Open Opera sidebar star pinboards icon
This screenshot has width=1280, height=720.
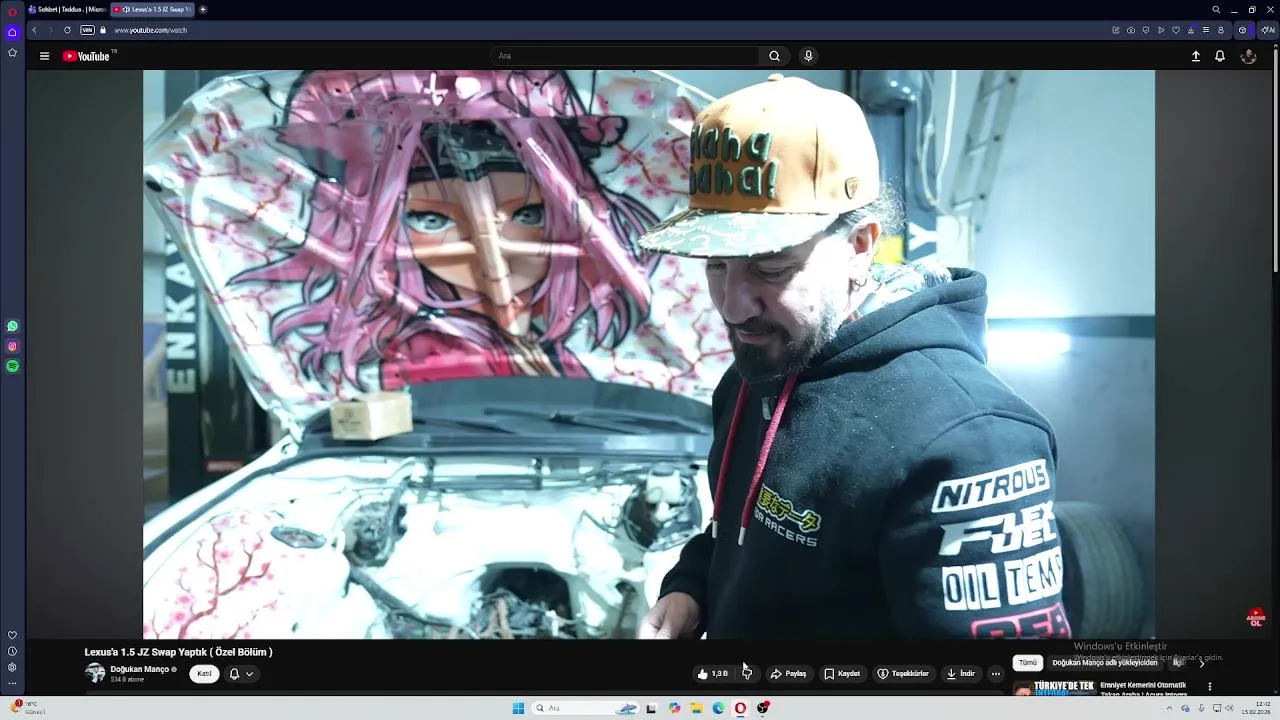(12, 53)
